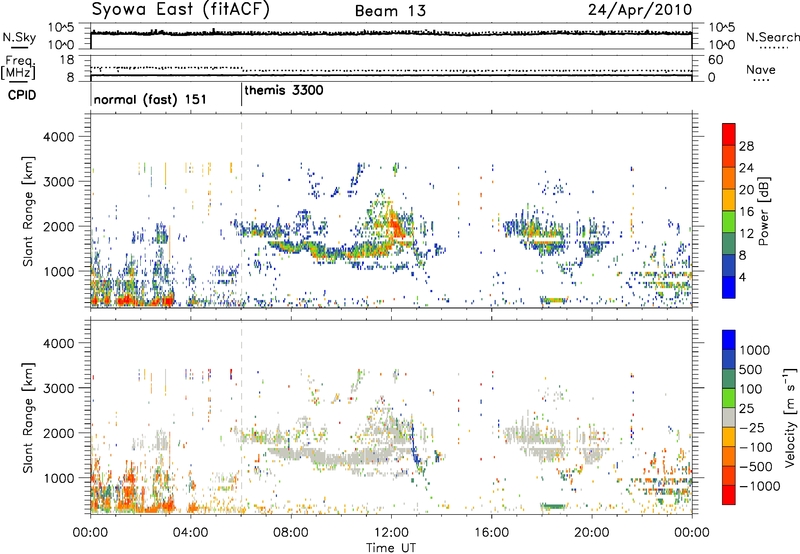Pick the dark blue 500–1000 Velocity colorbar segment
This screenshot has width=800, height=554.
[x=729, y=359]
